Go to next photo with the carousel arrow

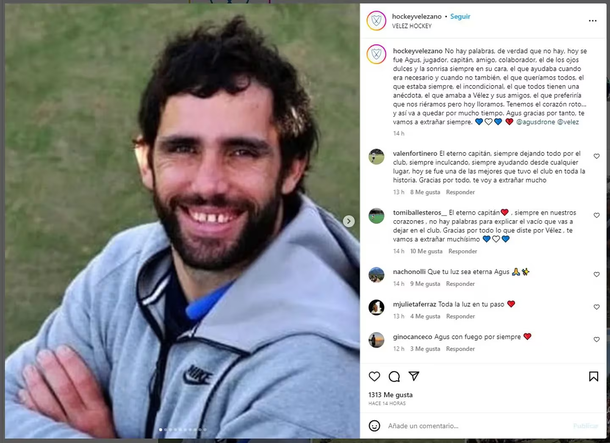349,221
